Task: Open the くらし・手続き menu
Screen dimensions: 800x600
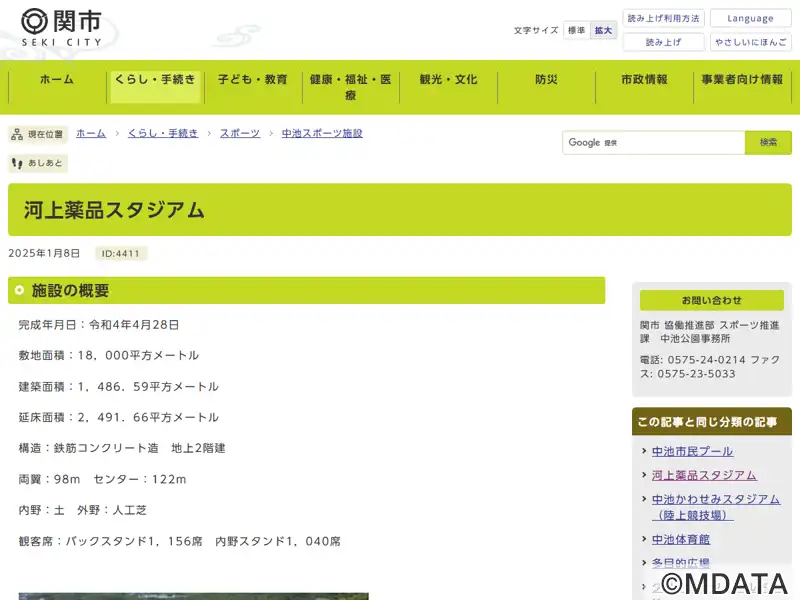Action: (155, 80)
